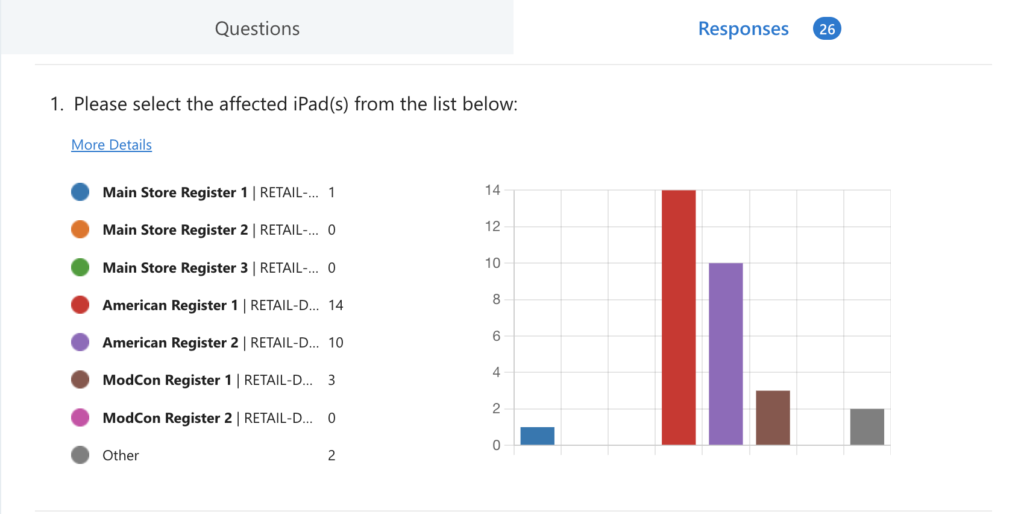Click purple American Register 2 legend dot
The image size is (1024, 514).
(x=81, y=342)
